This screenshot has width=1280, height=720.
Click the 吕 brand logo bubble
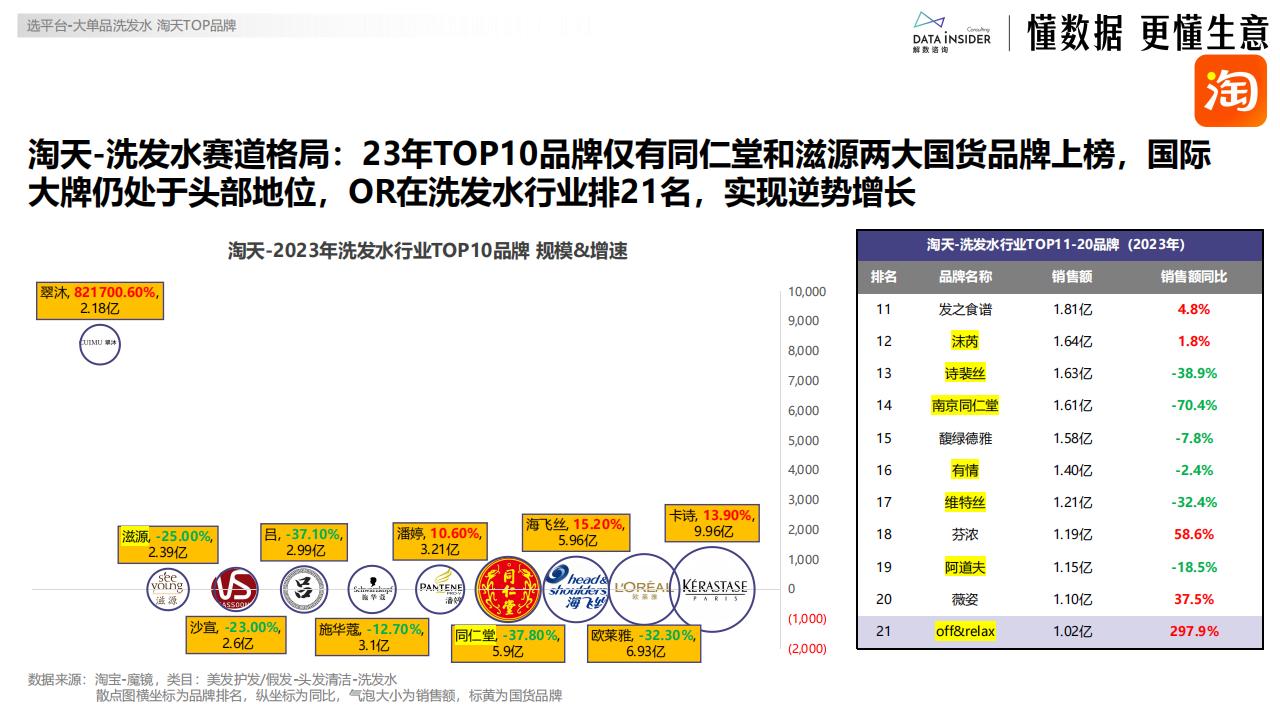pos(303,589)
